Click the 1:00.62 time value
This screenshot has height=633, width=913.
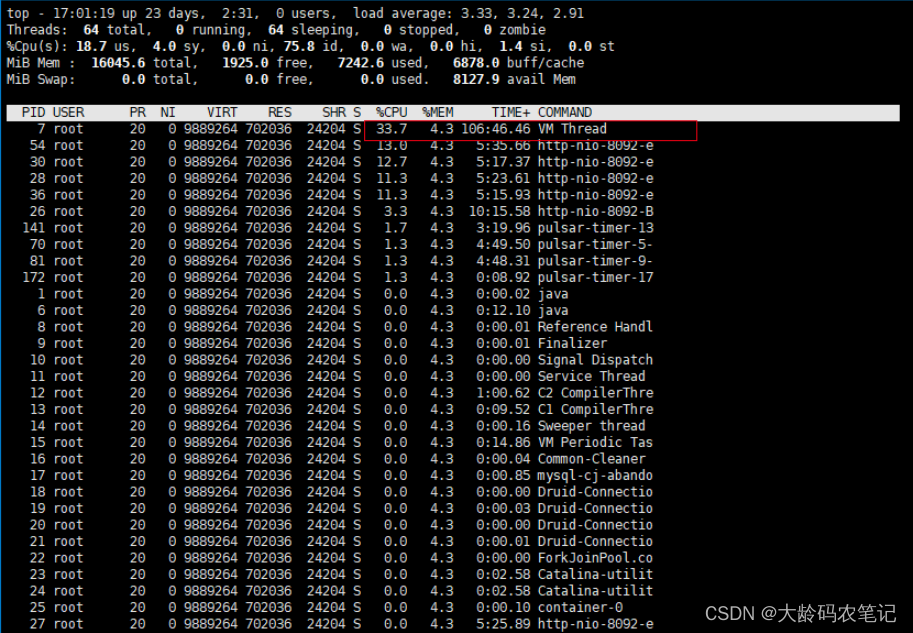pos(504,393)
